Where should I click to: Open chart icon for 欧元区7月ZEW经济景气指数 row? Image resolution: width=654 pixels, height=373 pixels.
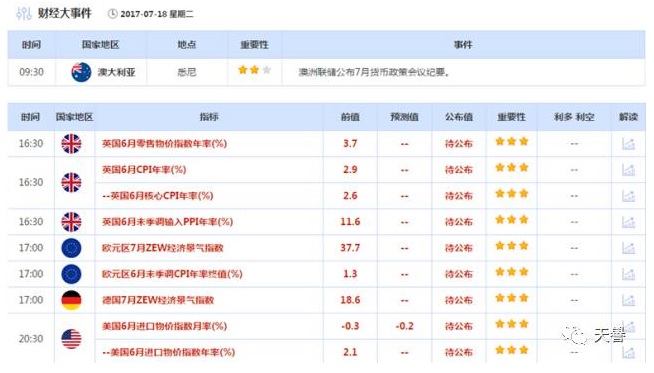628,248
